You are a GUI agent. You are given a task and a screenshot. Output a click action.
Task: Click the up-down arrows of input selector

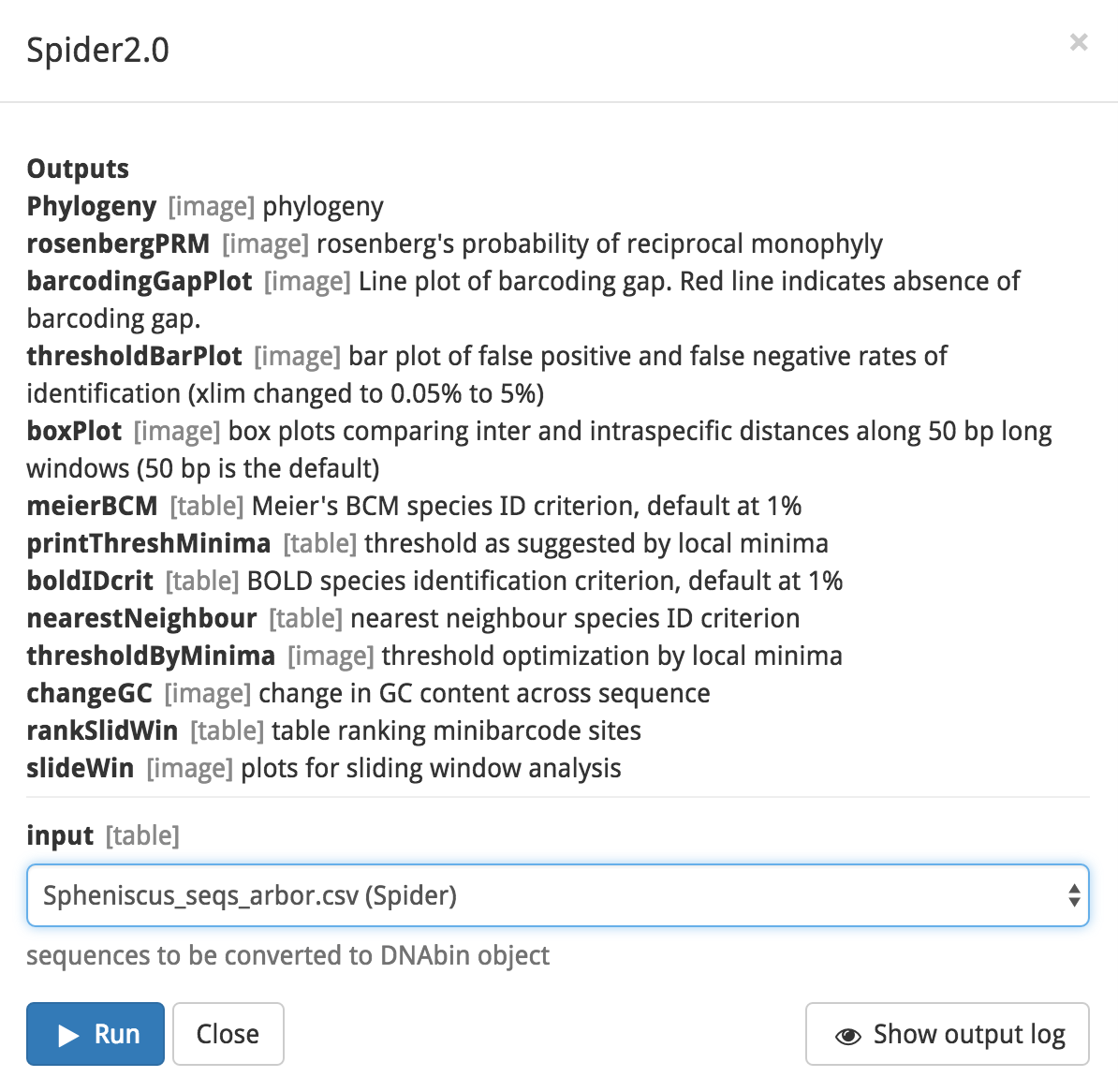(1074, 895)
